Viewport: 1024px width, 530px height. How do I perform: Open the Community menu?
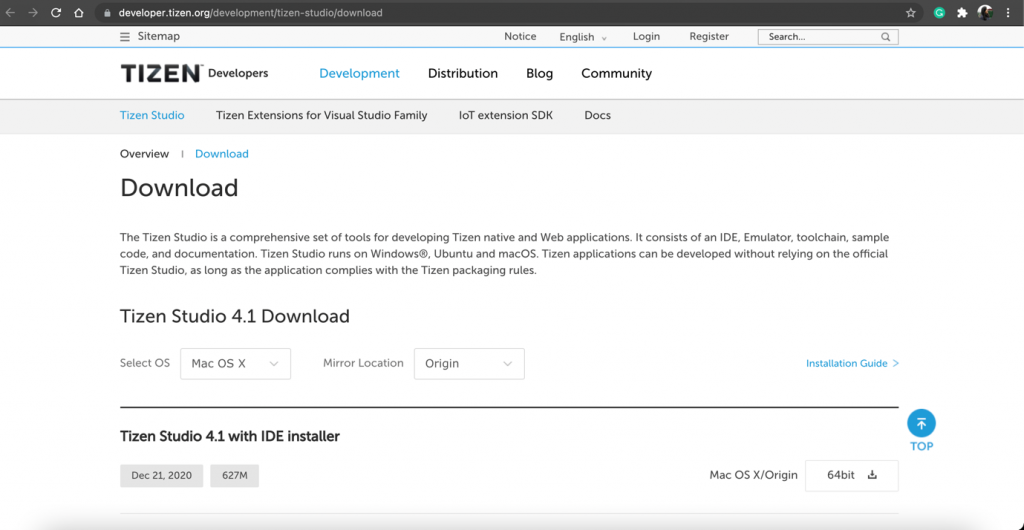[x=616, y=73]
